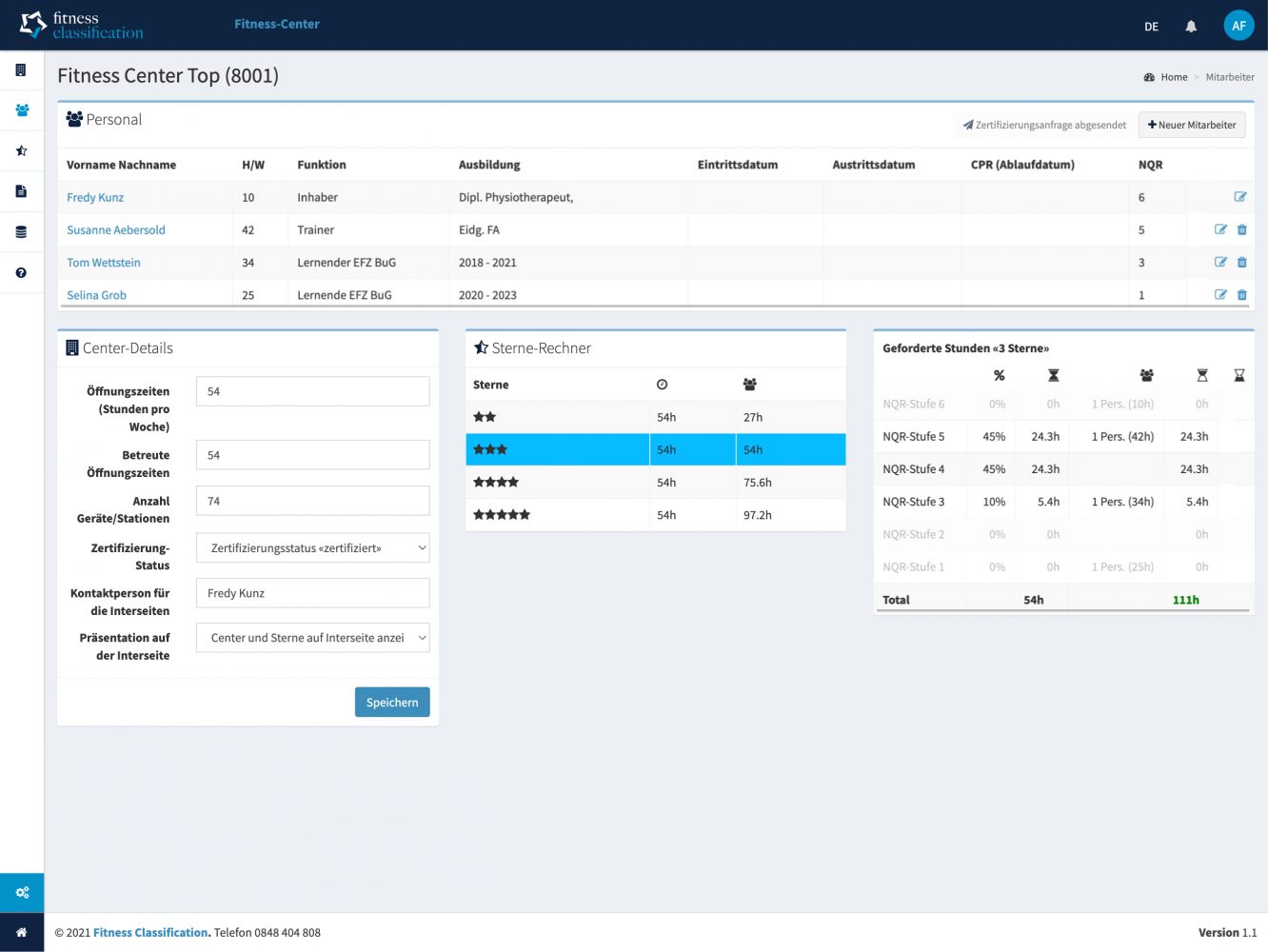Open Selina Grob employee link
The width and height of the screenshot is (1268, 952).
coord(96,295)
